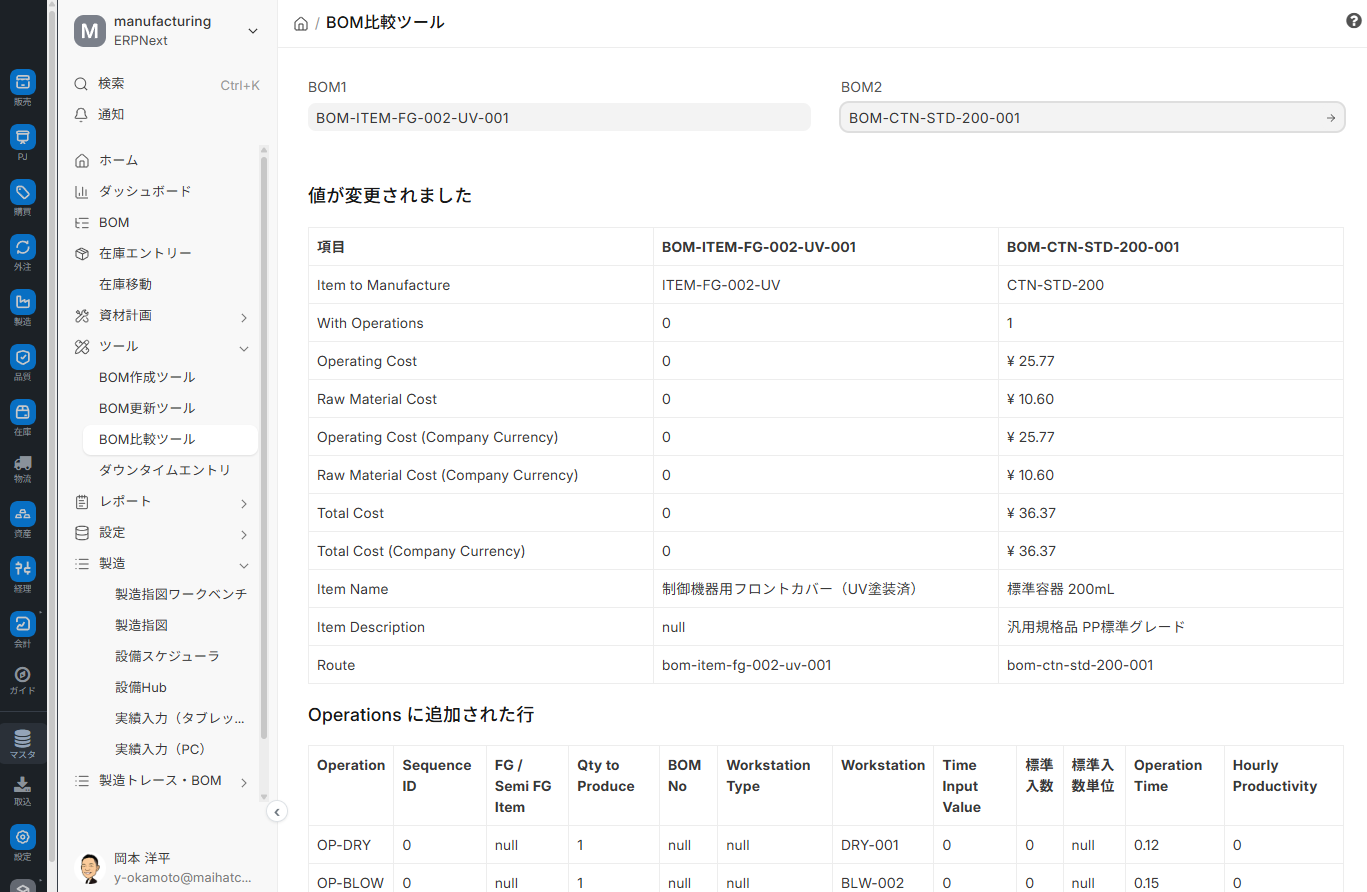Open the 製造指図ワークベンチ link
This screenshot has width=1367, height=892.
(x=181, y=594)
